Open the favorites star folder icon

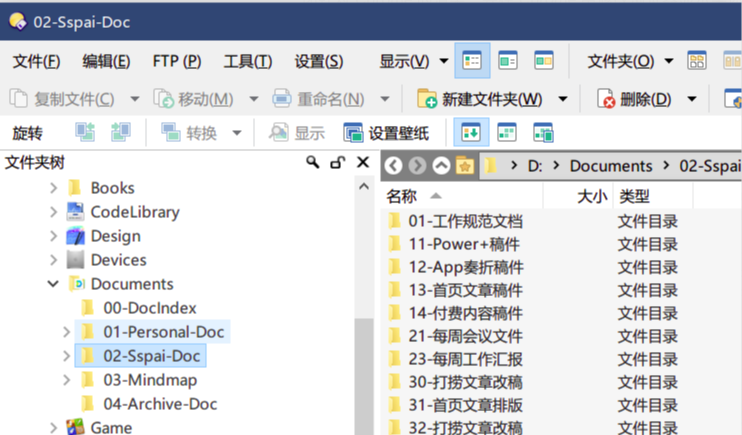464,166
